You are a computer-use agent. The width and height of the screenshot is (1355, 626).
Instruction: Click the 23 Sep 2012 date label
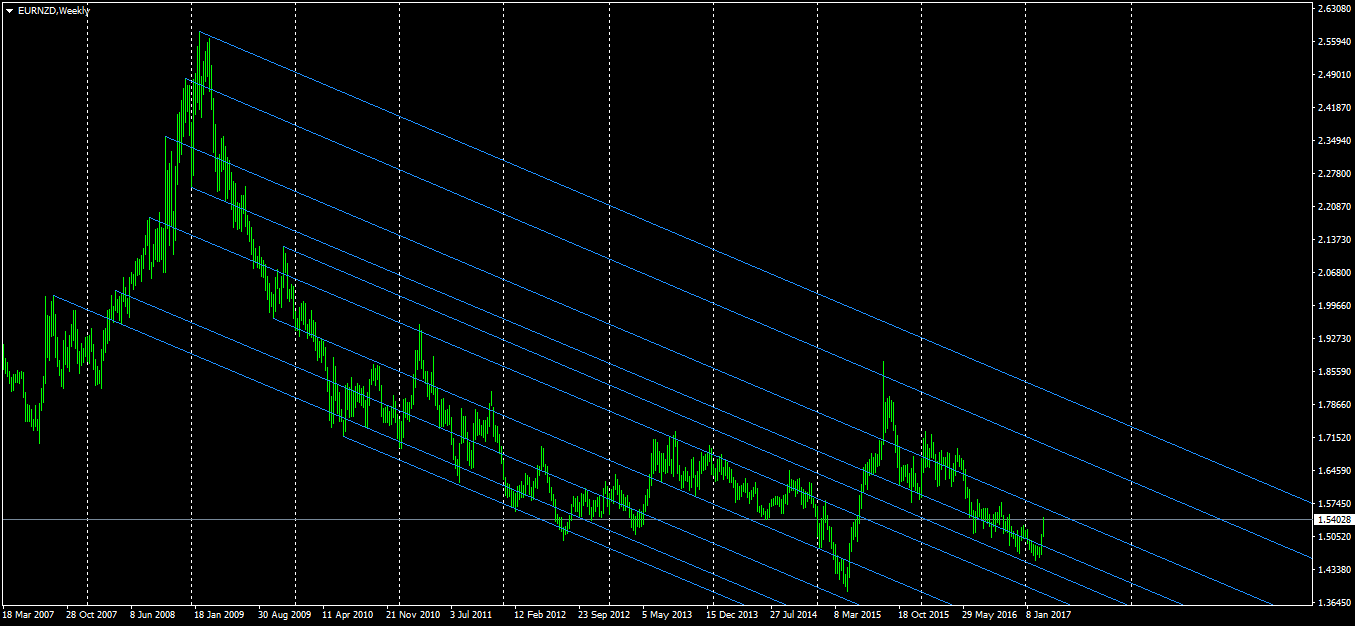(x=604, y=615)
